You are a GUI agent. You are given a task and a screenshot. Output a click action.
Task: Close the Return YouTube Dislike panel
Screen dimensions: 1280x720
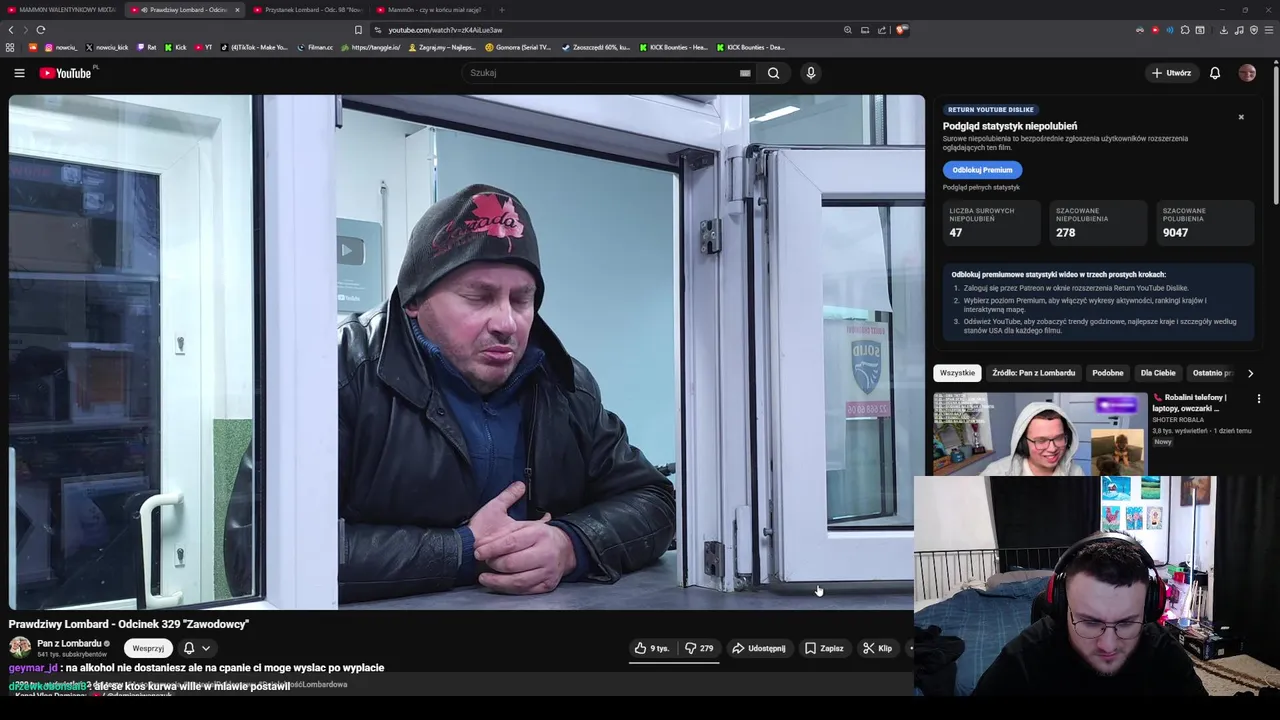point(1241,117)
